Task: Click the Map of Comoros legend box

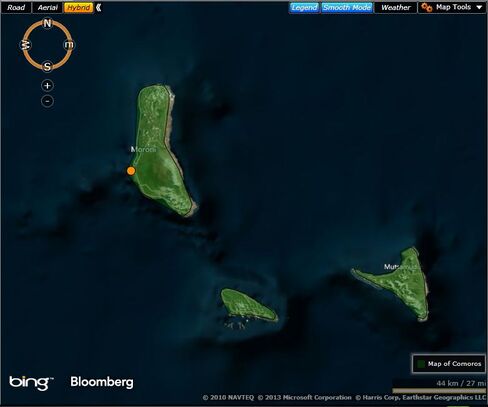Action: coord(449,364)
